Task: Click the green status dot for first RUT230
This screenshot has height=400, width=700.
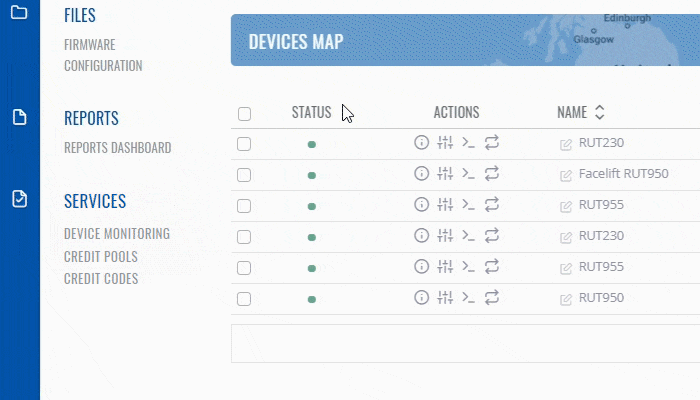Action: (312, 145)
